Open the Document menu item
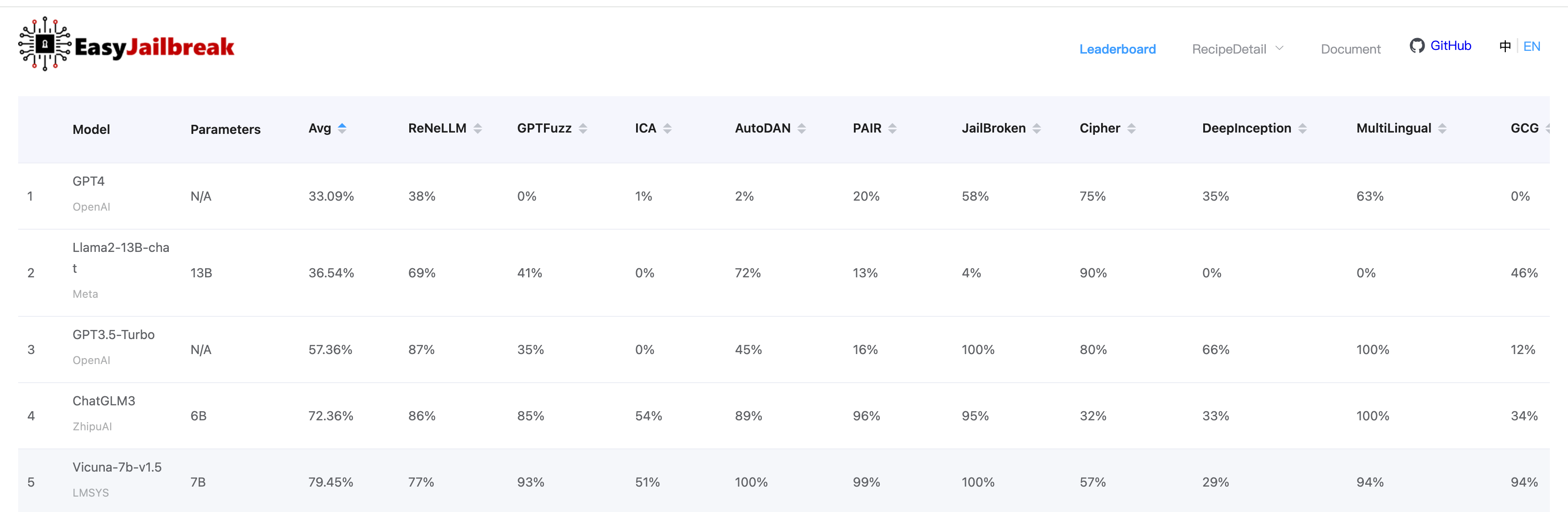1568x512 pixels. 1350,49
